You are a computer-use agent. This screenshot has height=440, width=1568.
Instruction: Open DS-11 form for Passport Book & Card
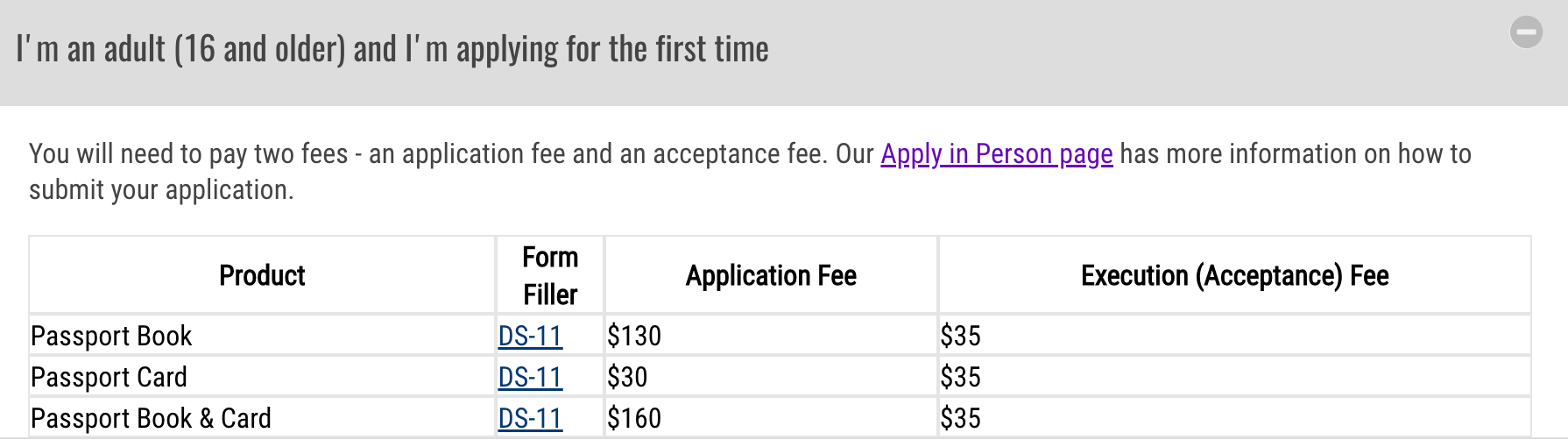[530, 418]
